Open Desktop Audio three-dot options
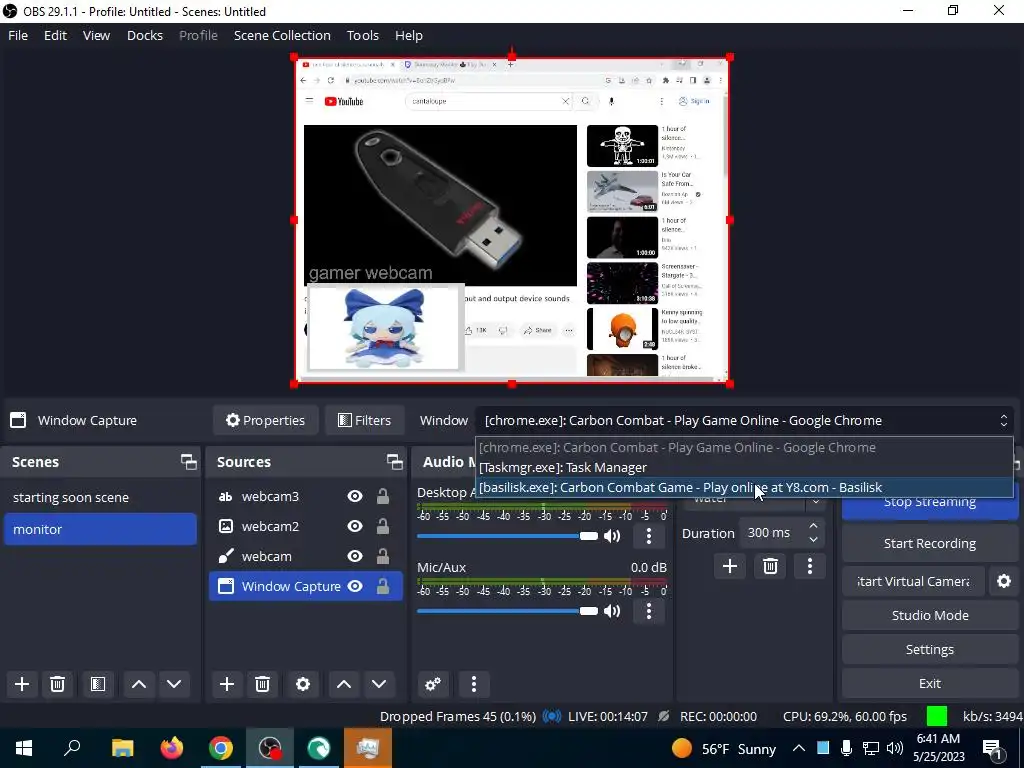 tap(648, 536)
